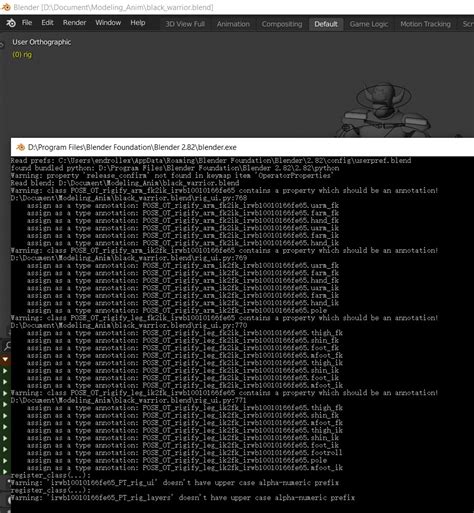
Task: Click the leg_fk2ik '.thigh_fk' annotation line
Action: [185, 333]
